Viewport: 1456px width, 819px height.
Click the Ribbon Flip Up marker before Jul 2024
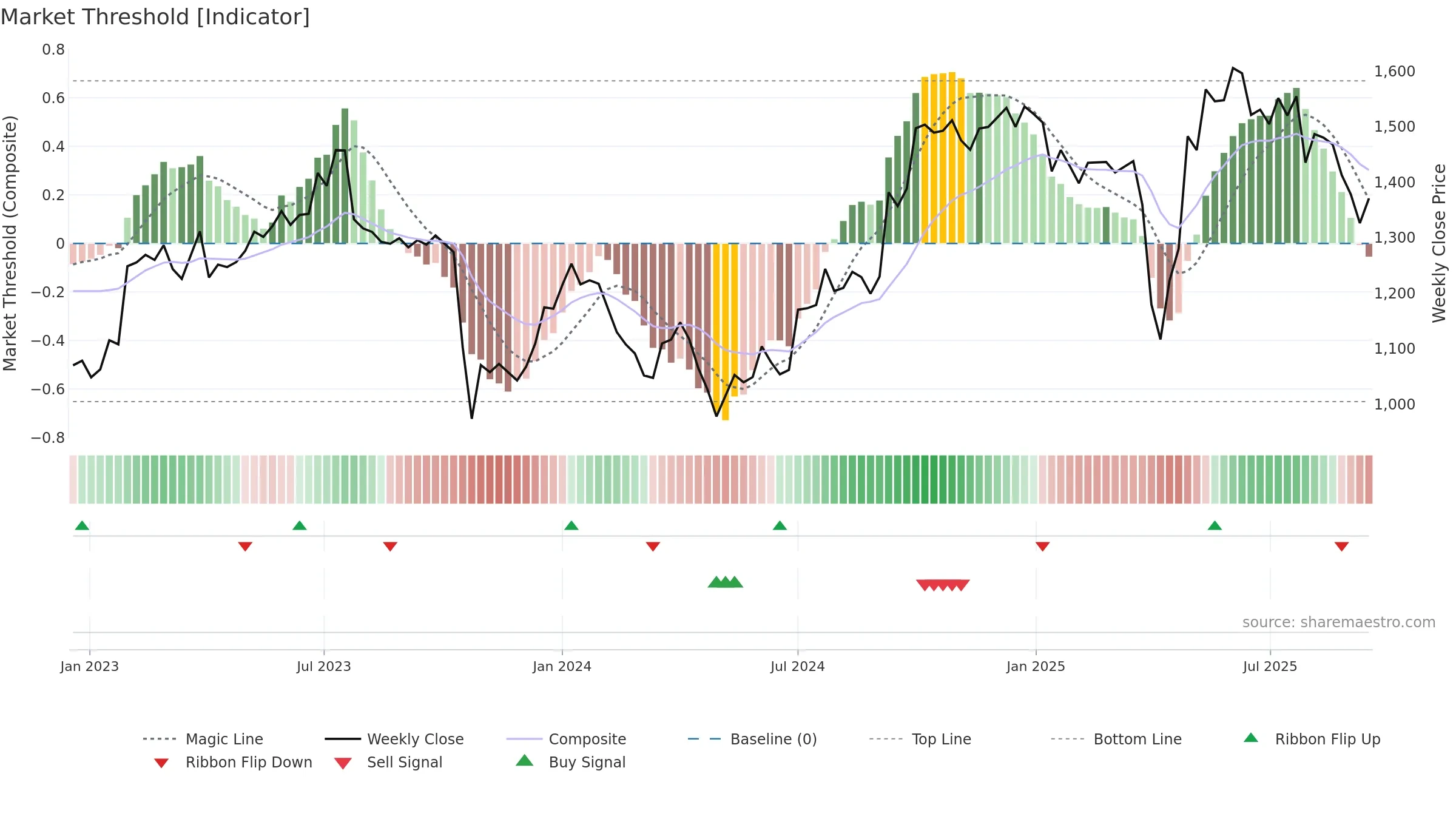pyautogui.click(x=780, y=525)
